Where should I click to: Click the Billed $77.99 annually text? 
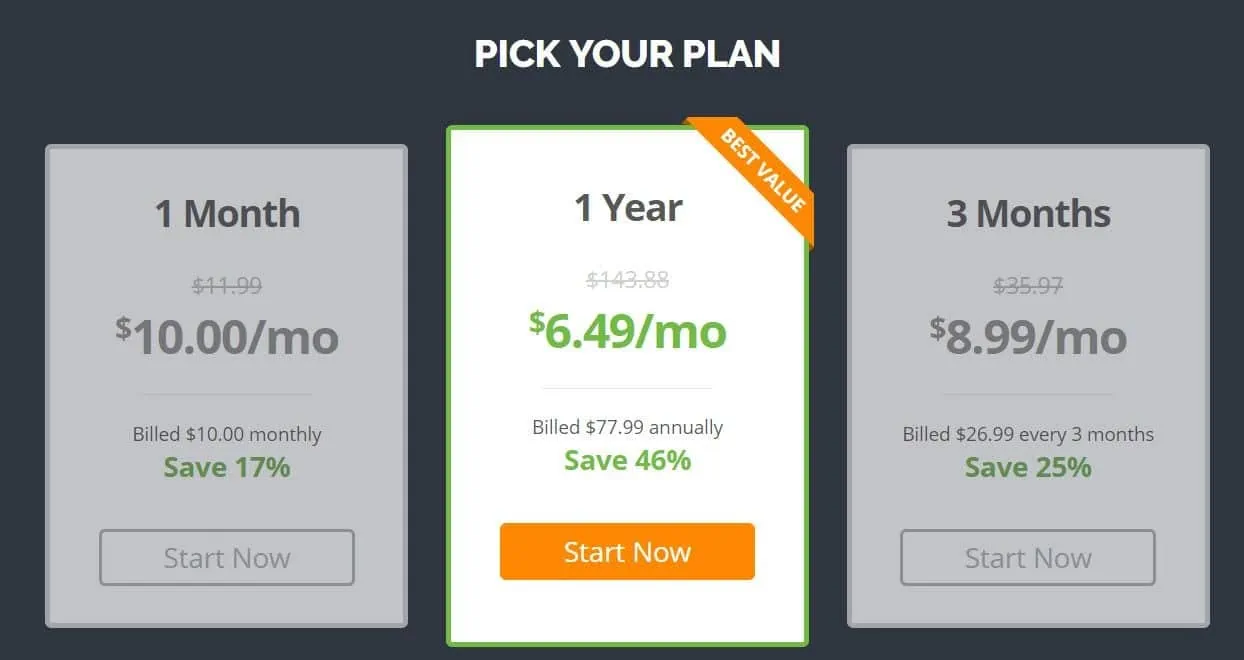coord(628,428)
